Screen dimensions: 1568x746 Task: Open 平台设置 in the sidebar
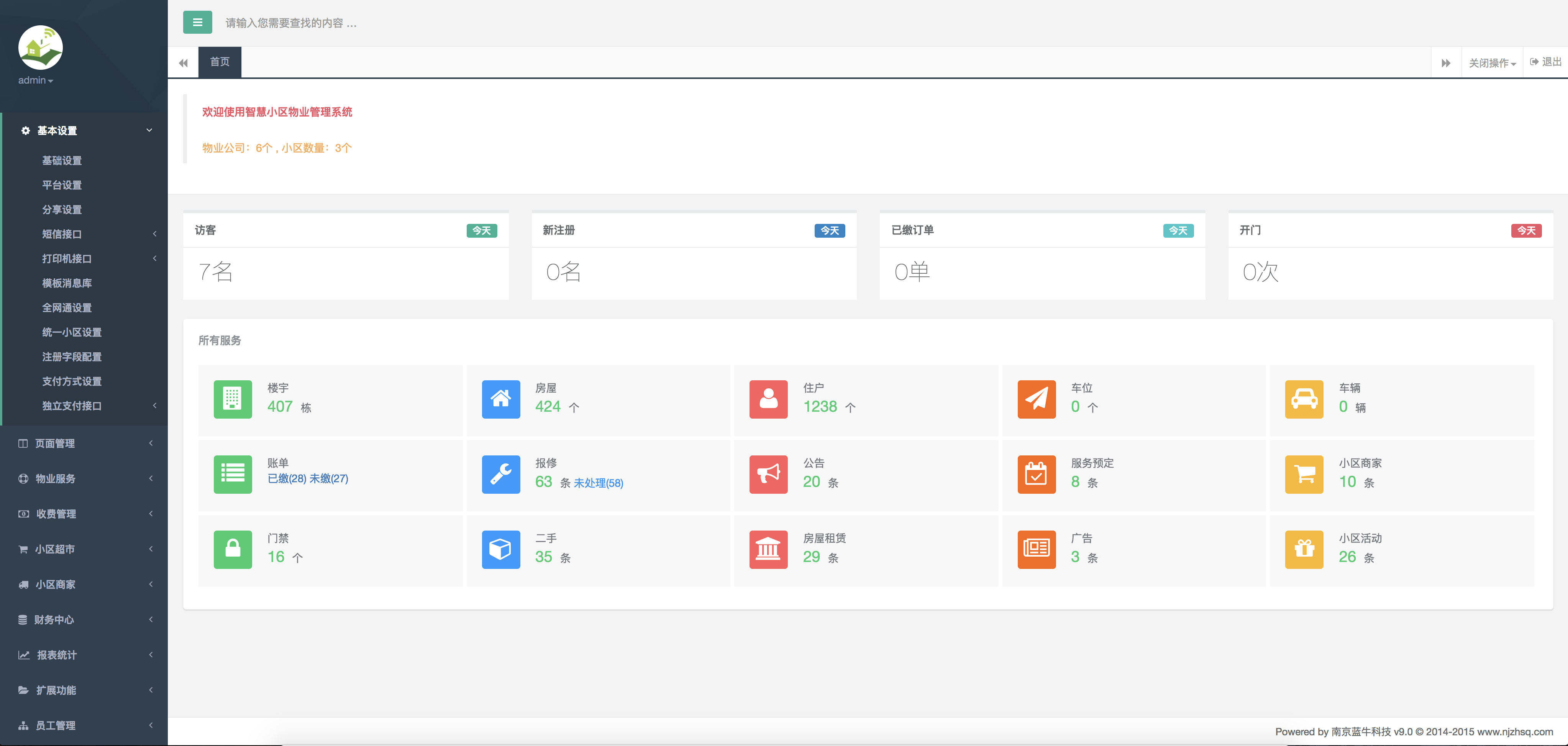point(62,185)
